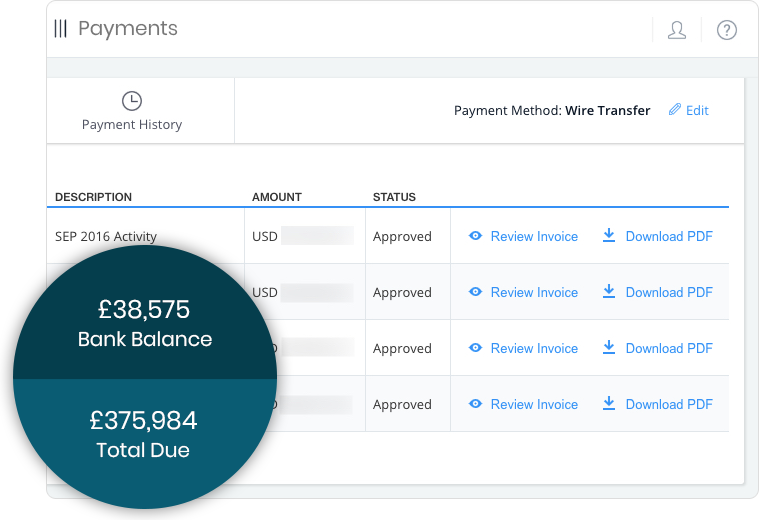Review Invoice for SEP 2016 Activity
This screenshot has height=520, width=760.
[x=523, y=236]
